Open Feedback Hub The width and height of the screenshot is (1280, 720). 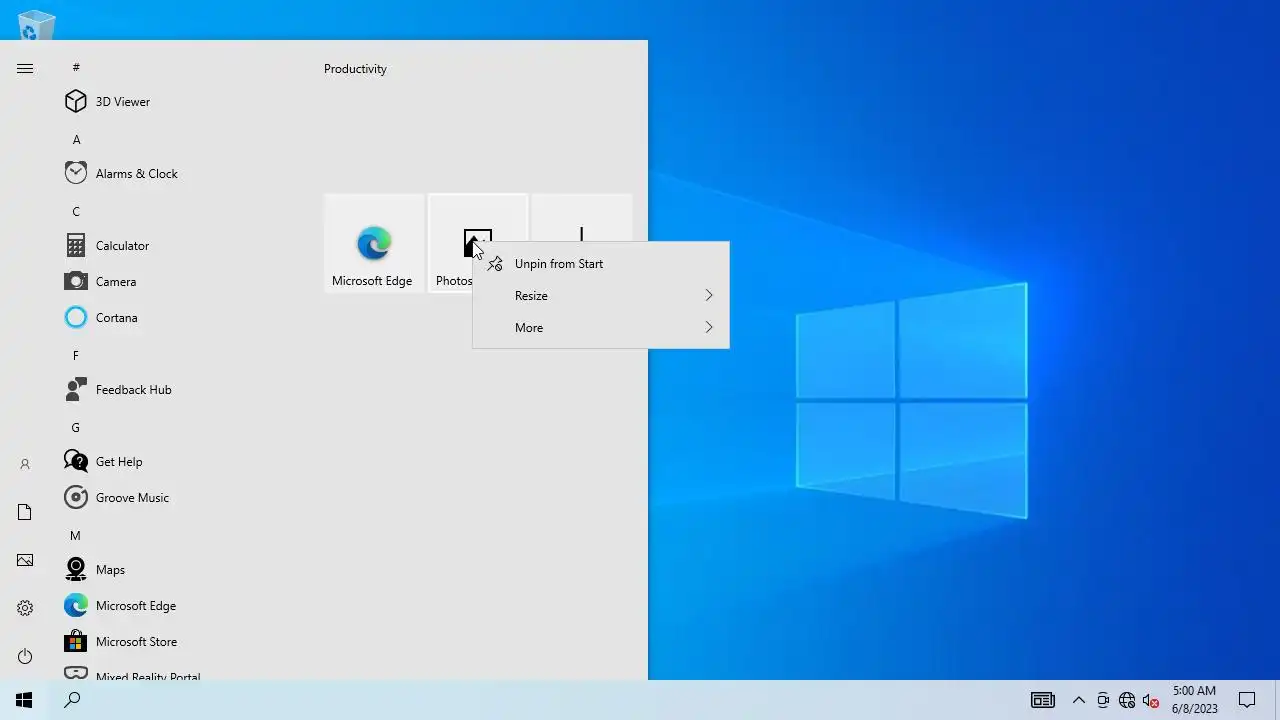coord(180,390)
